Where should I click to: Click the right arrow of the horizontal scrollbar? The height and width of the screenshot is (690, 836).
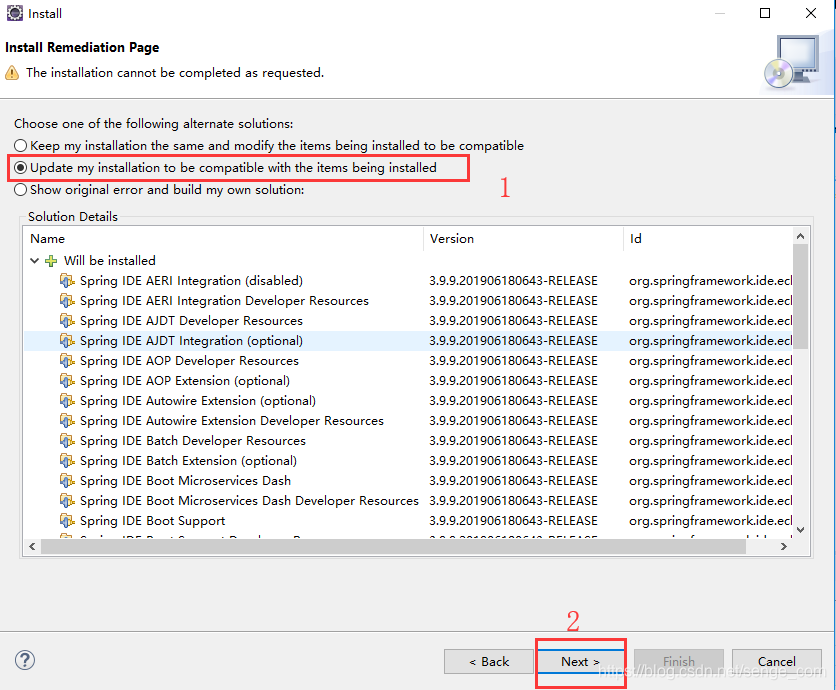tap(784, 547)
